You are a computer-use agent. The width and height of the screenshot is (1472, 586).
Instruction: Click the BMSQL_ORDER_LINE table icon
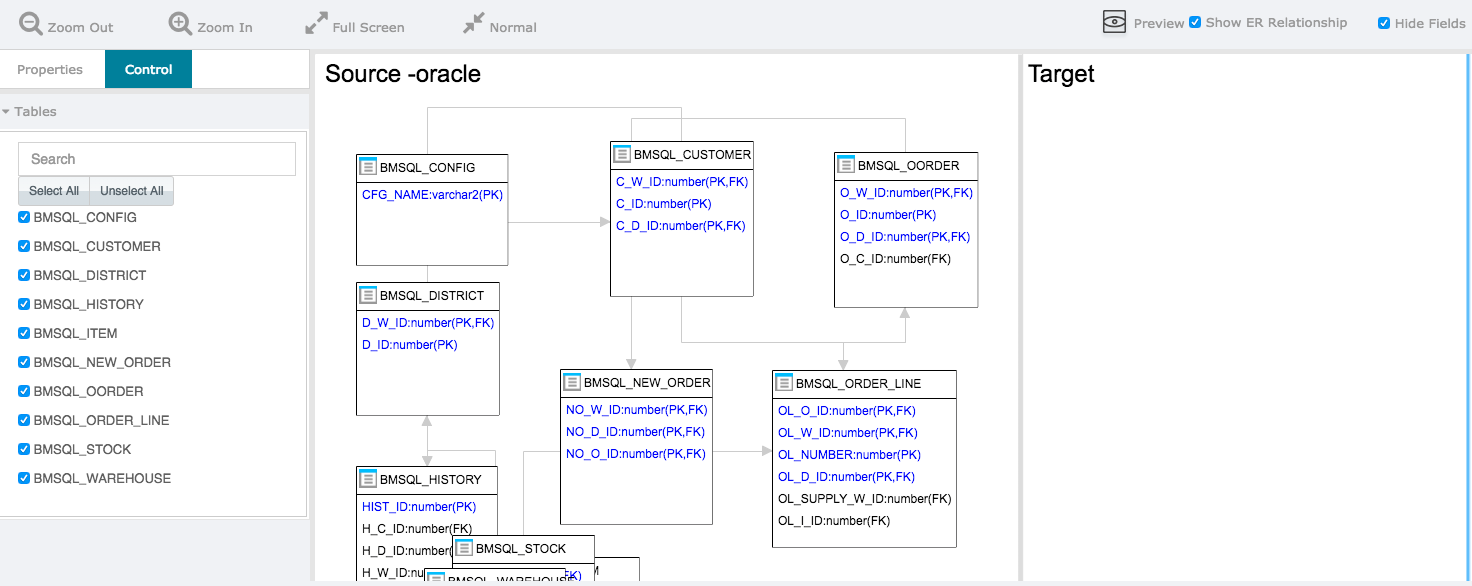click(x=784, y=383)
